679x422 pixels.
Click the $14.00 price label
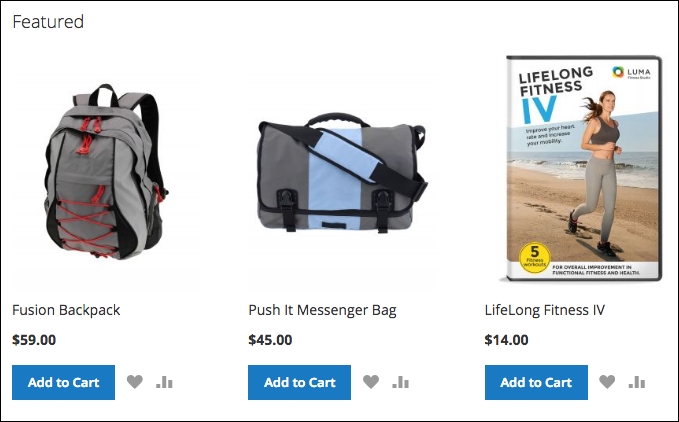click(x=506, y=340)
